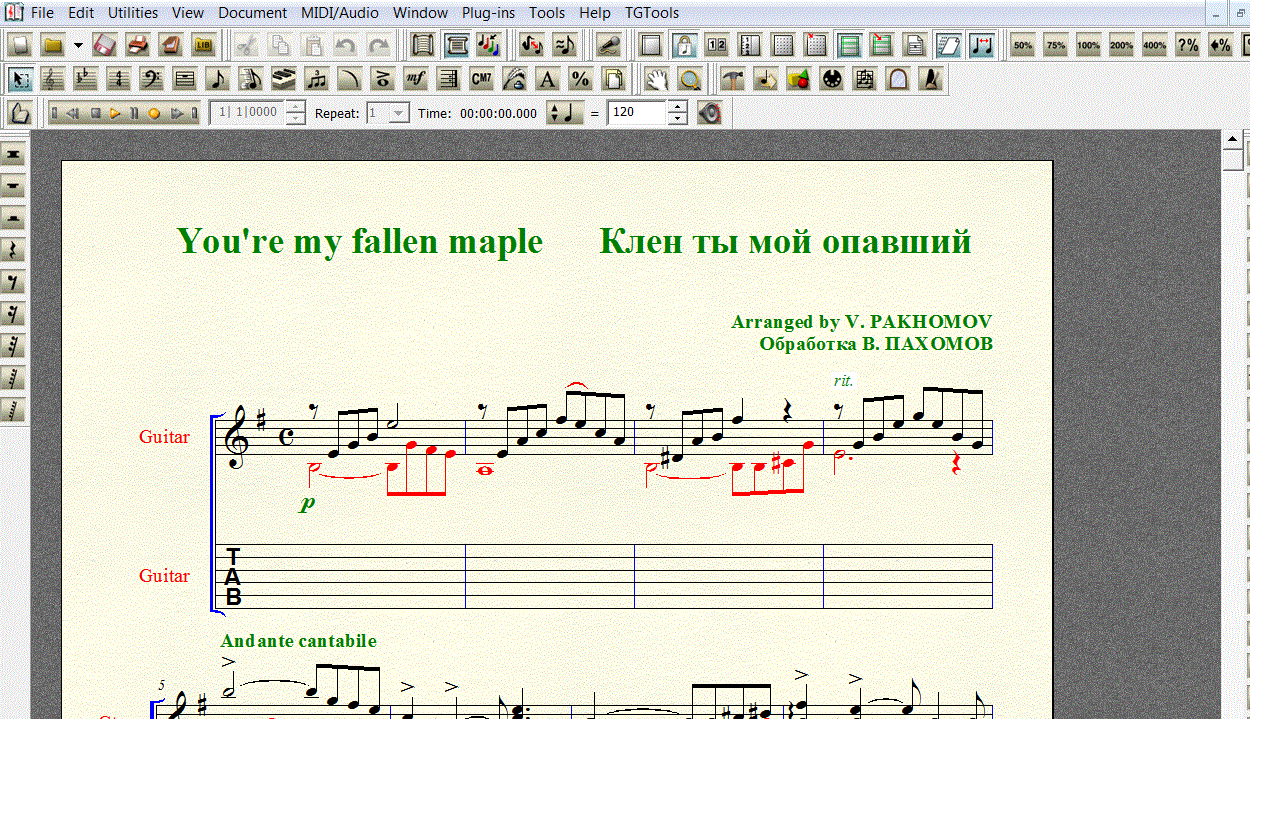Select the bass Clef tool
This screenshot has width=1274, height=813.
(x=151, y=79)
